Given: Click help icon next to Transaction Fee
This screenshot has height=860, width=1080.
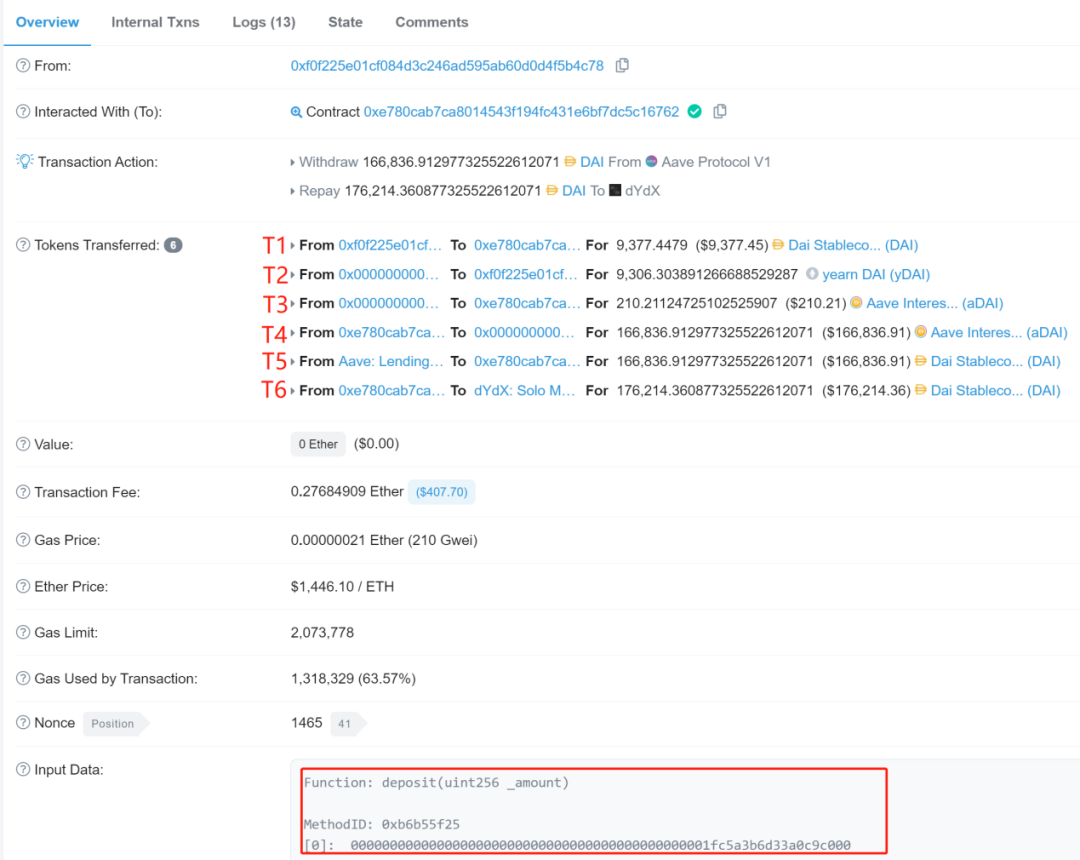Looking at the screenshot, I should (x=23, y=492).
